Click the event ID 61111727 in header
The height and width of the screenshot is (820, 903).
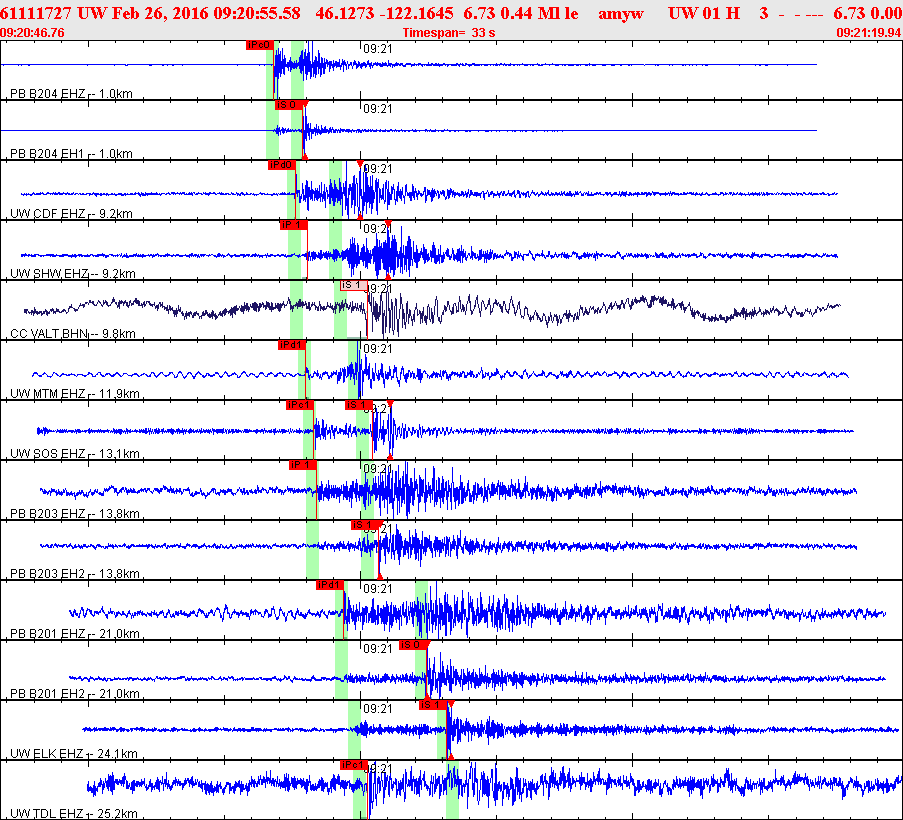point(36,12)
